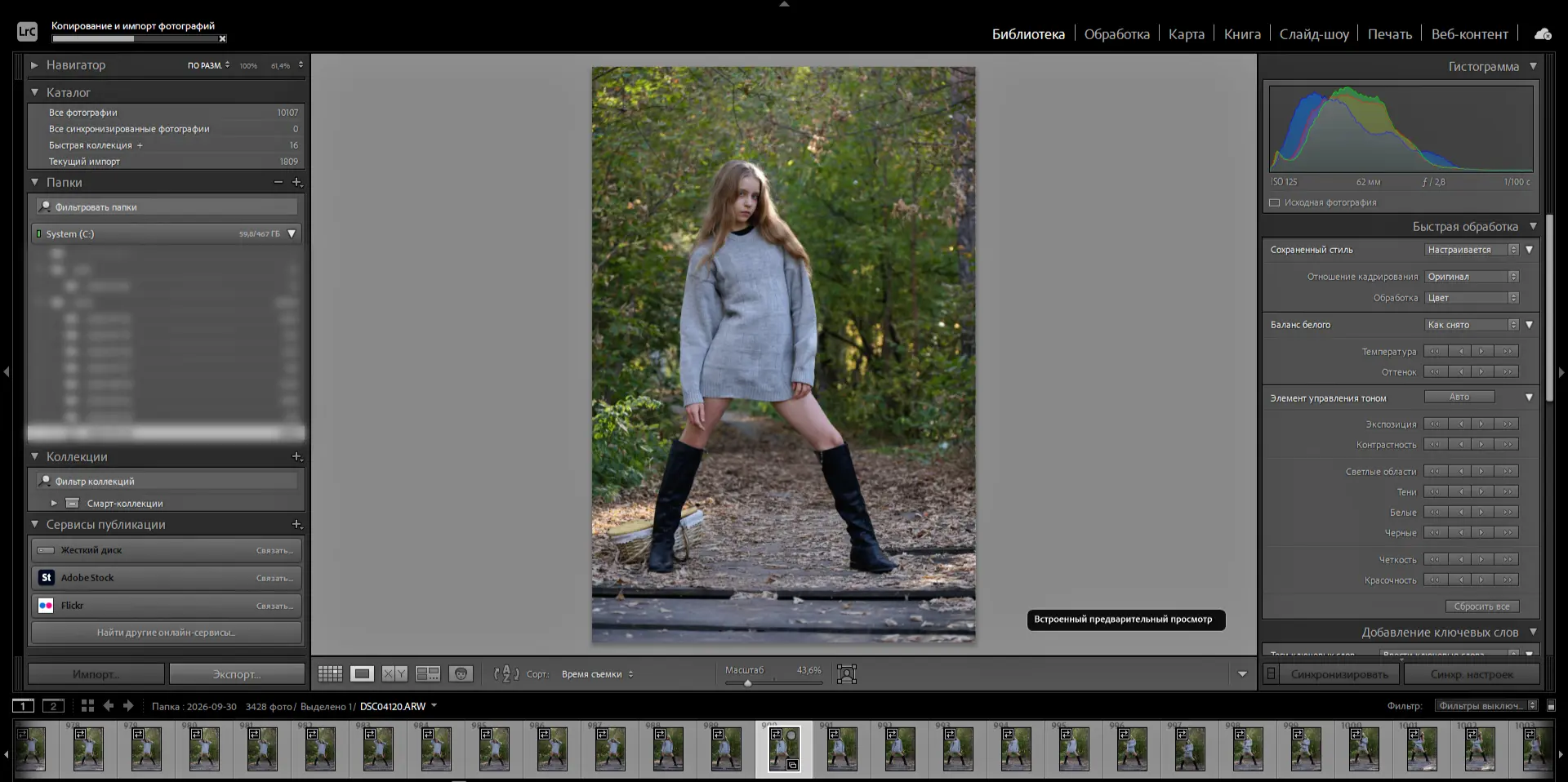
Task: Open cloud sync status icon
Action: tap(1543, 34)
